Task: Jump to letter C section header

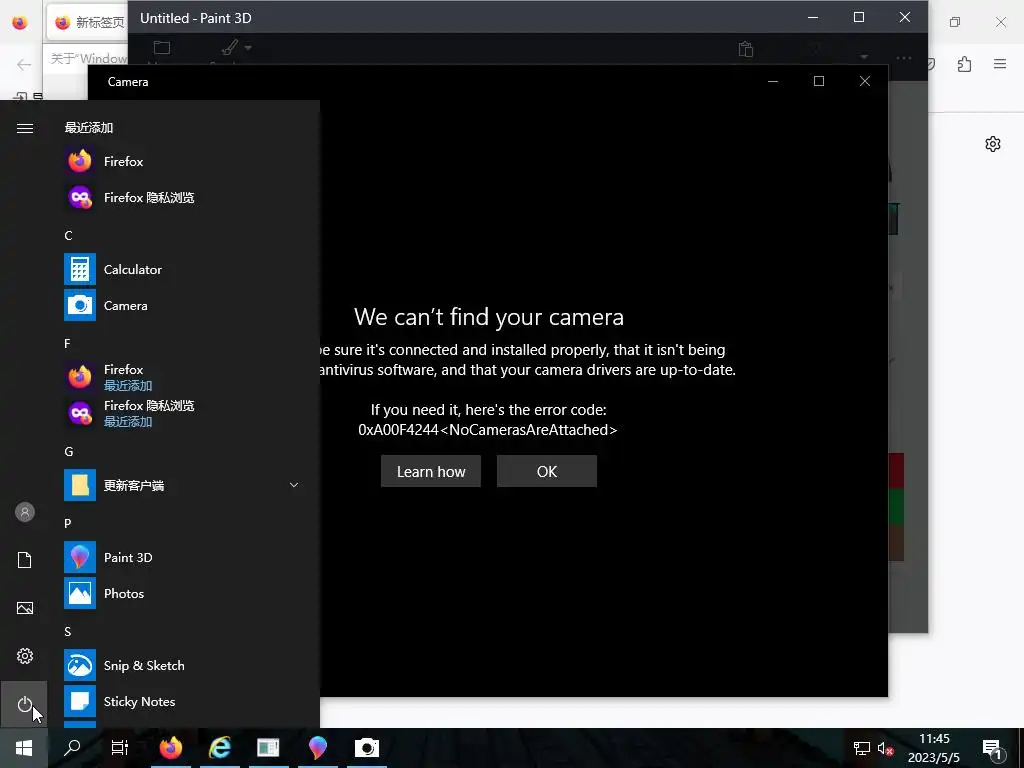Action: point(69,236)
